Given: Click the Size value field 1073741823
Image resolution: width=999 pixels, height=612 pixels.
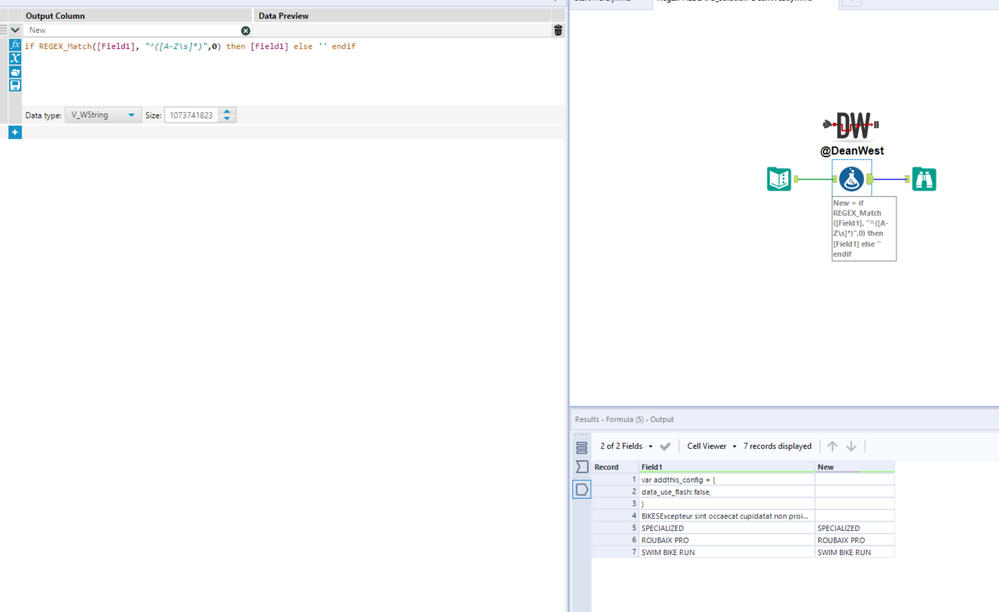Looking at the screenshot, I should [192, 115].
